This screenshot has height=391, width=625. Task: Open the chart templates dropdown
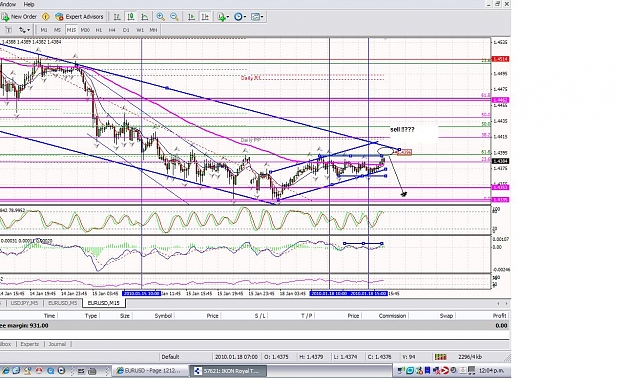(257, 17)
